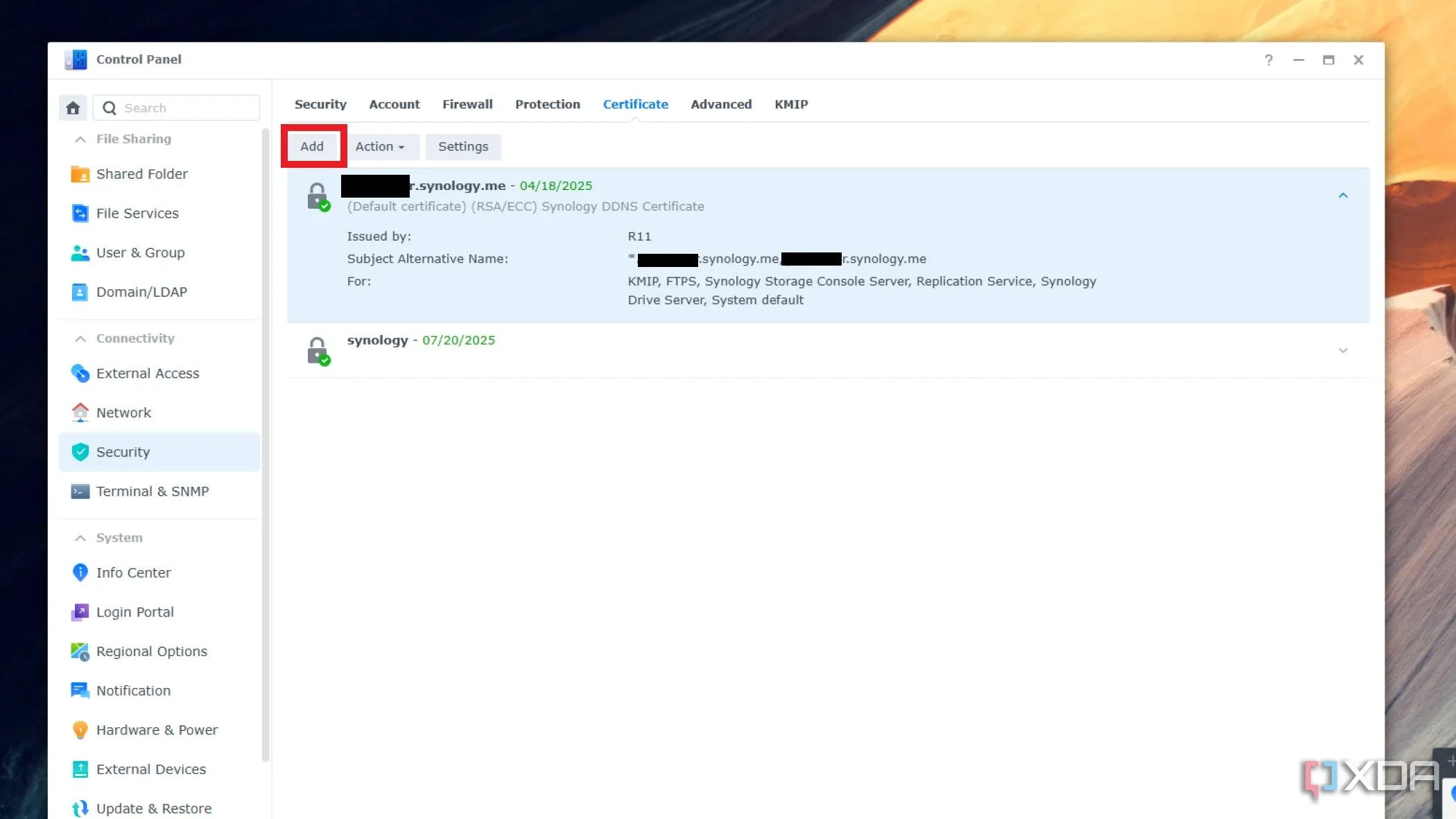Screen dimensions: 1456x819
Task: Open External Access icon
Action: [80, 373]
